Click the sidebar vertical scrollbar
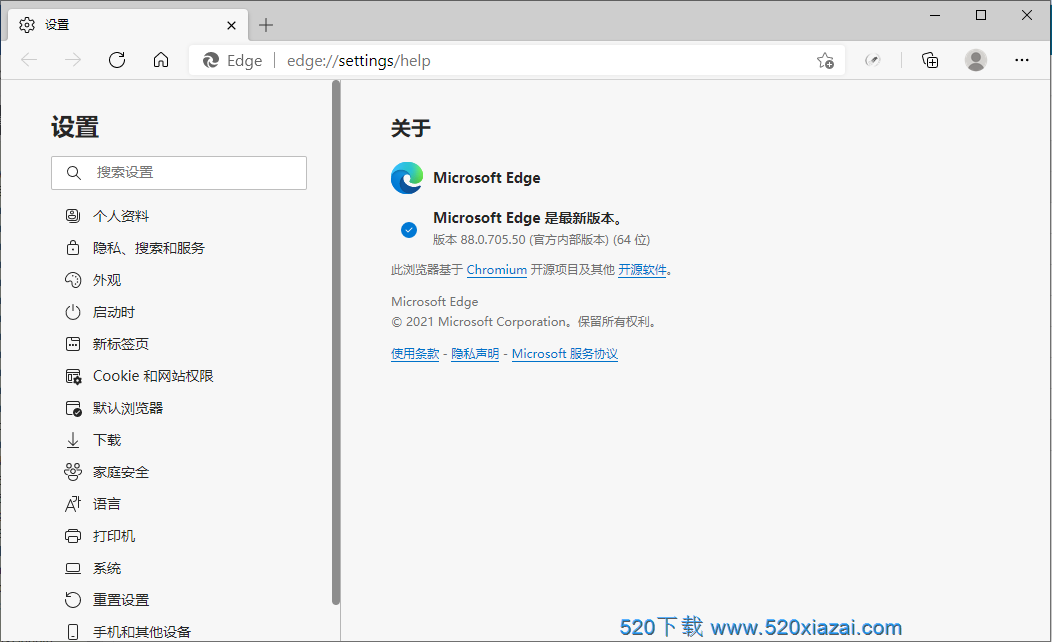1052x642 pixels. pos(336,342)
